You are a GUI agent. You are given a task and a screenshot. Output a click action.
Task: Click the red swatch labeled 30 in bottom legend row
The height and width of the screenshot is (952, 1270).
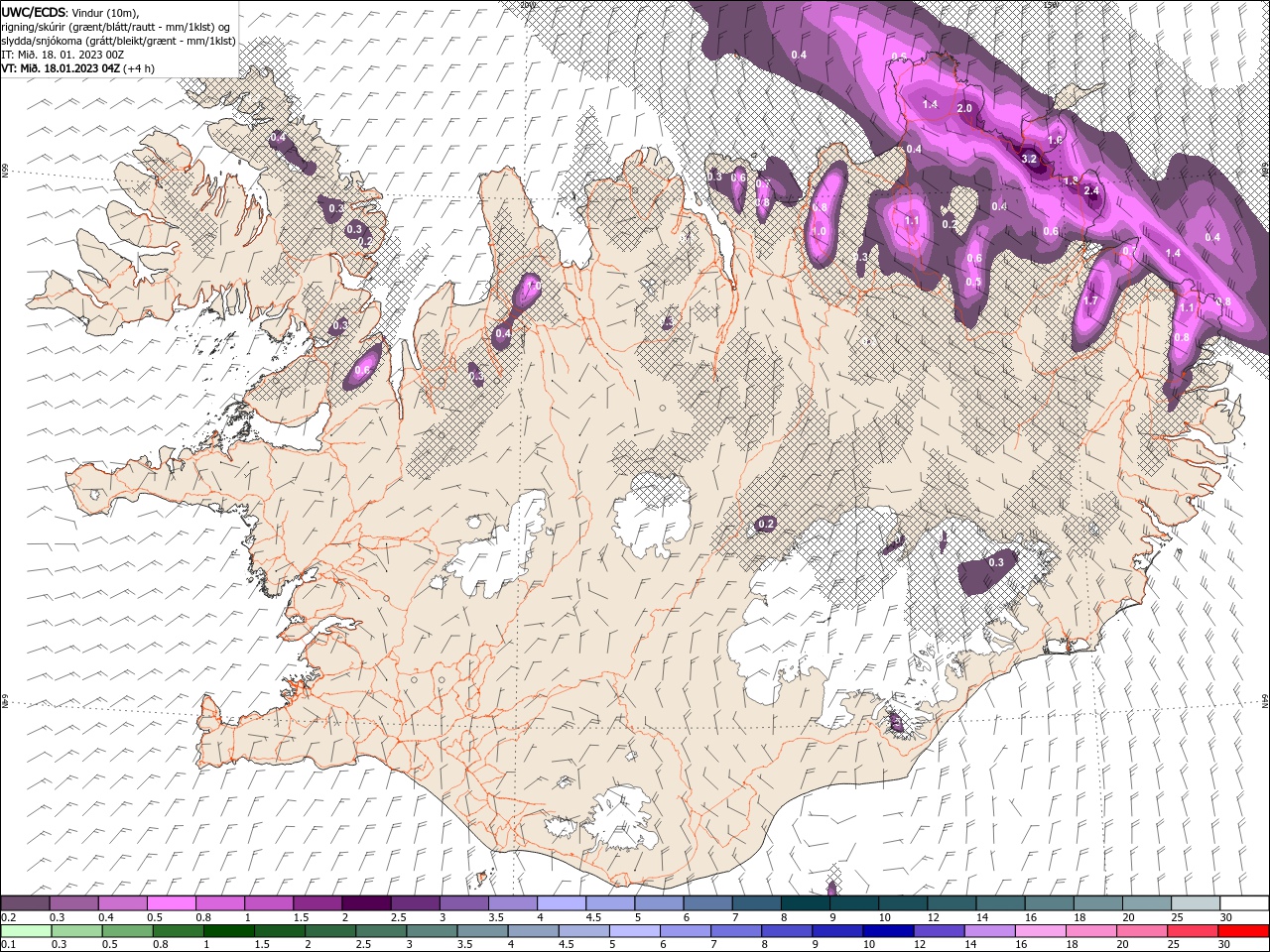[x=1243, y=931]
